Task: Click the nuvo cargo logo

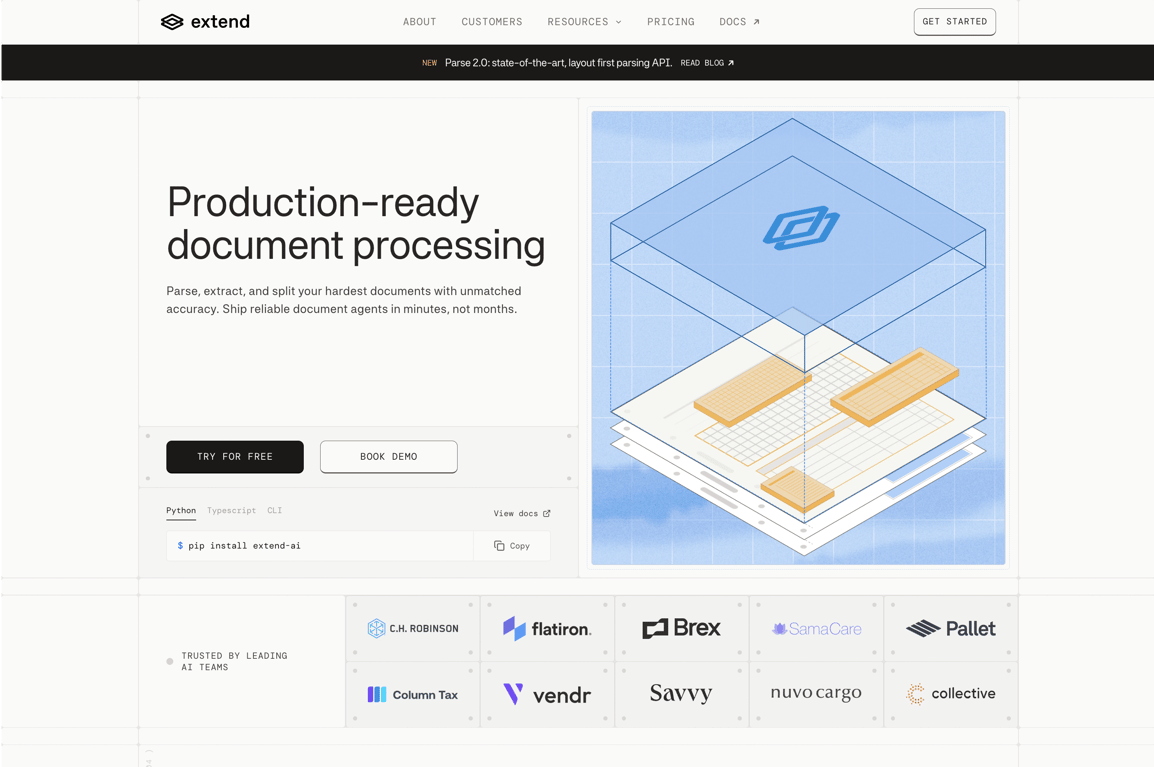Action: coord(816,693)
